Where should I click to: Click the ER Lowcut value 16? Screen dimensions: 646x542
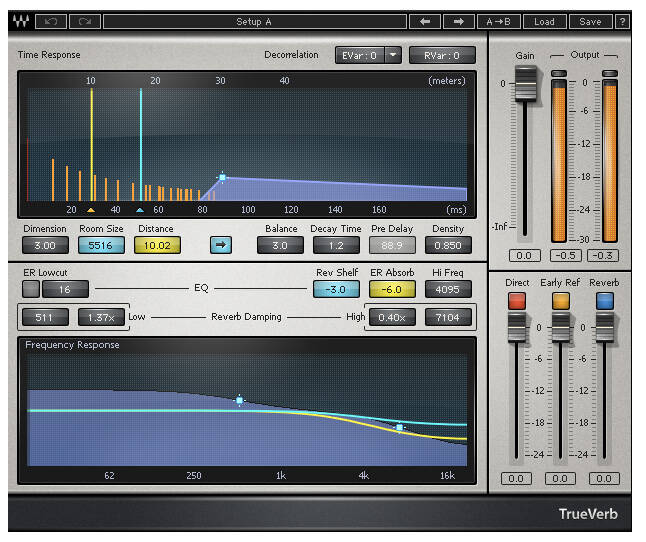65,289
